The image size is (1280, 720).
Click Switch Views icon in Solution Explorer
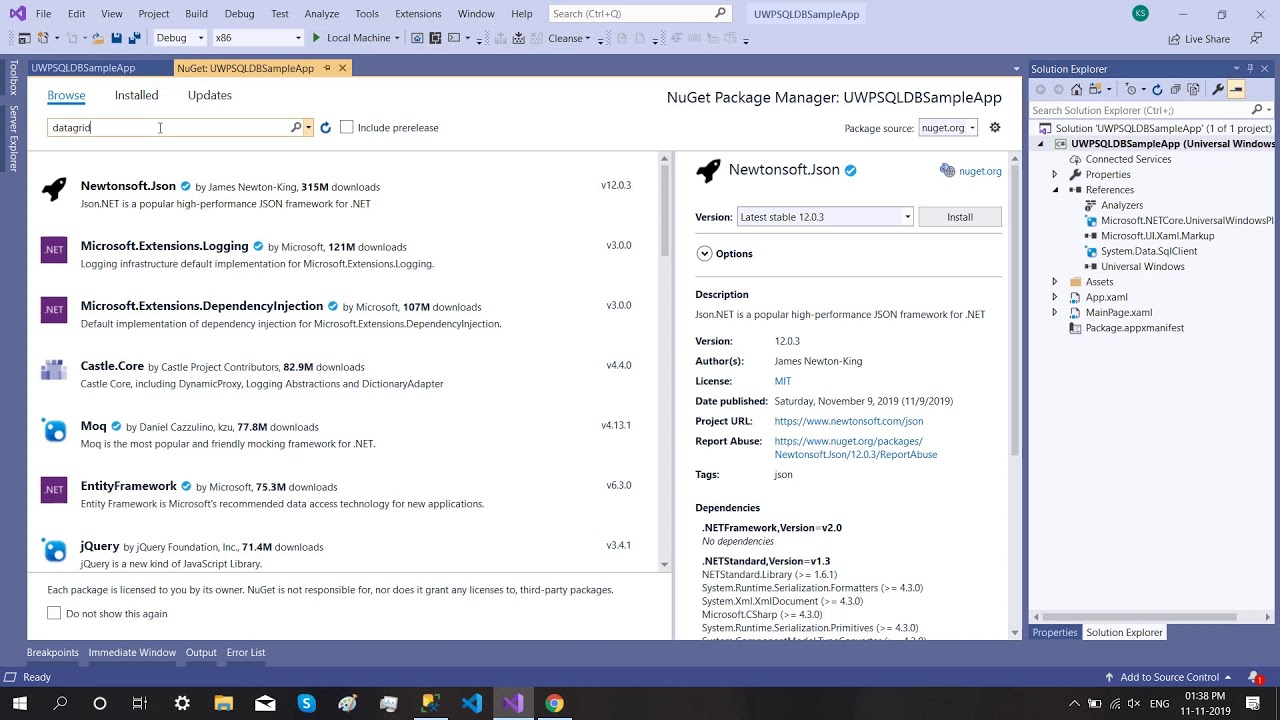(1097, 89)
